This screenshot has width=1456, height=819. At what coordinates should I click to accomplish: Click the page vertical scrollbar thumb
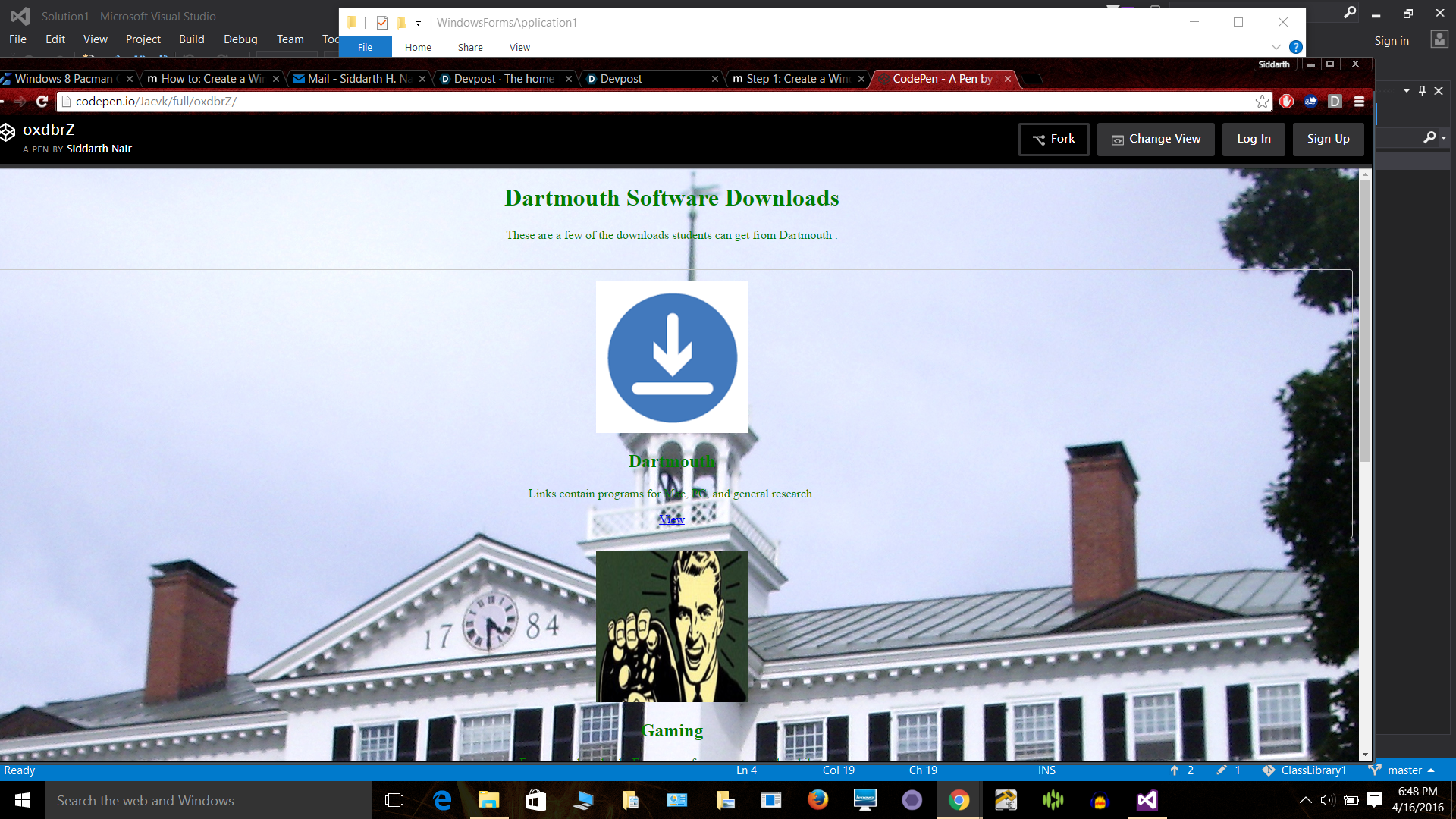pyautogui.click(x=1365, y=318)
